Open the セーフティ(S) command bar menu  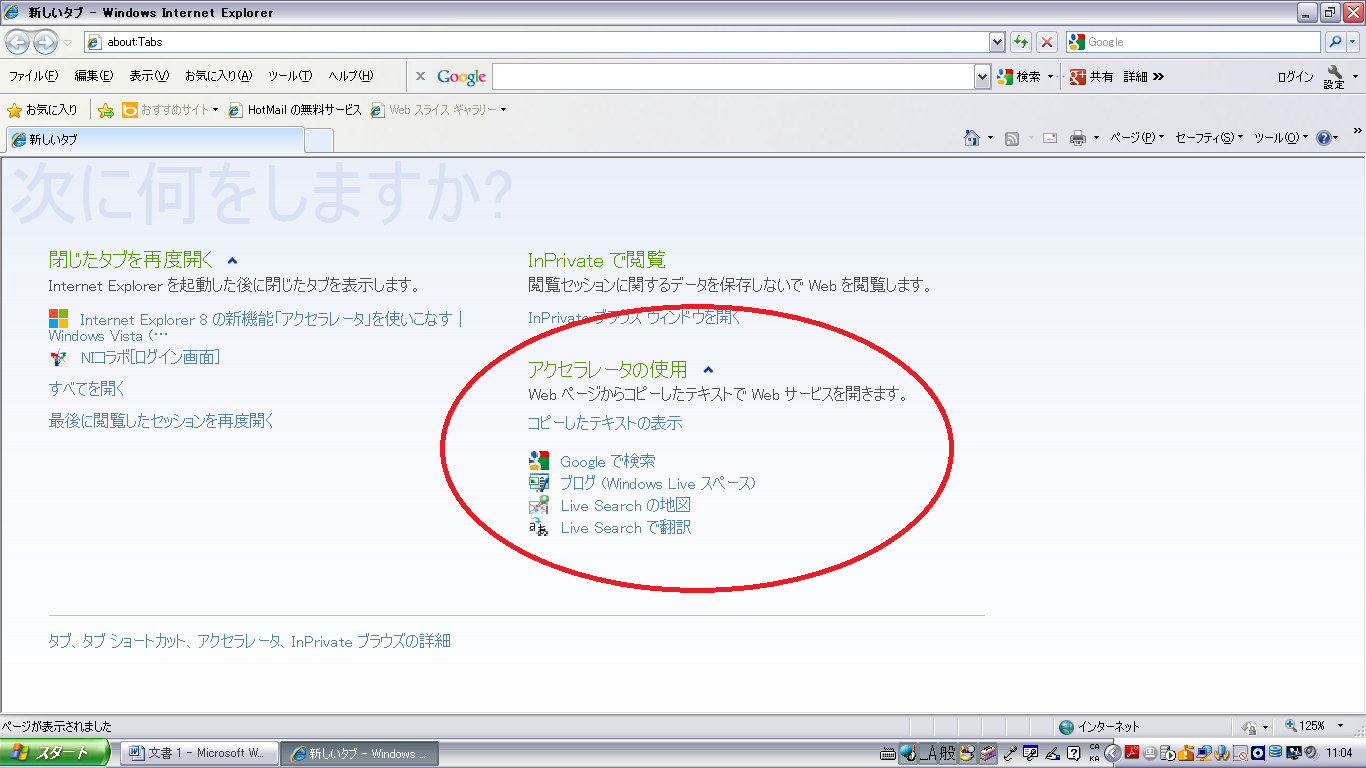[1209, 138]
